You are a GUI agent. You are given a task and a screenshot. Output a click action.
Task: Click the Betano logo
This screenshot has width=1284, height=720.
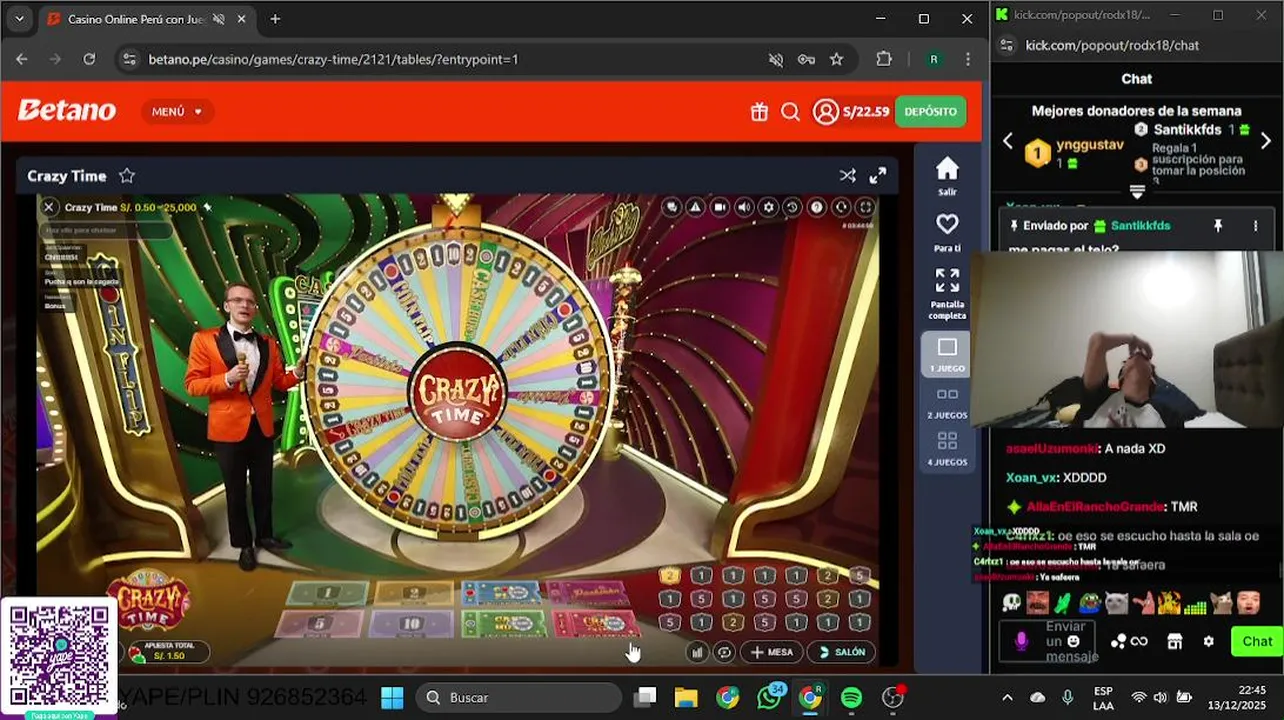tap(66, 111)
